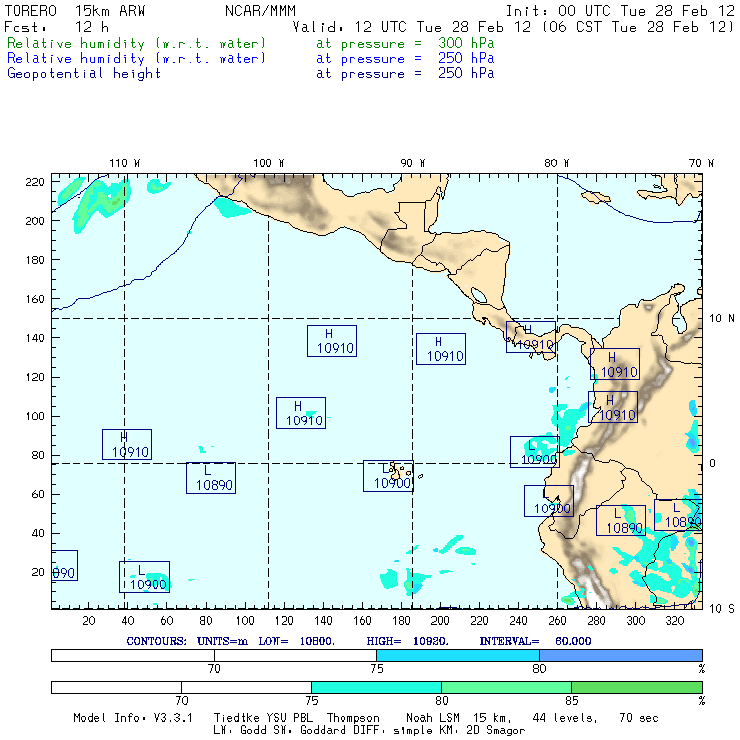Click the 'Model Info: V3.3.1' text
The width and height of the screenshot is (740, 740).
133,718
